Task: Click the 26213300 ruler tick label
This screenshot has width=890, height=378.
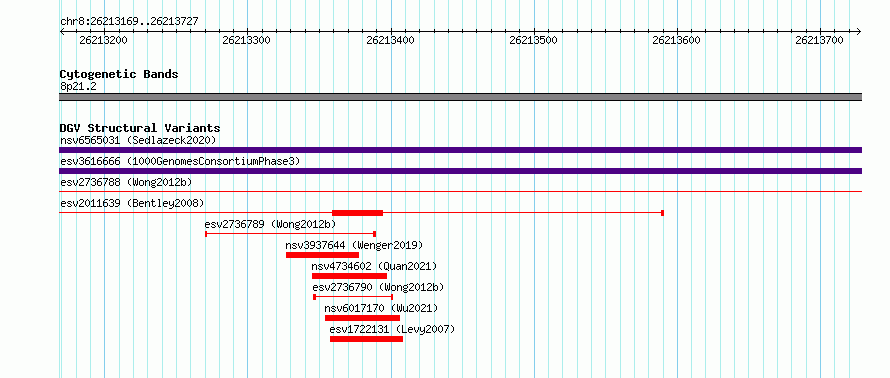Action: pos(246,40)
